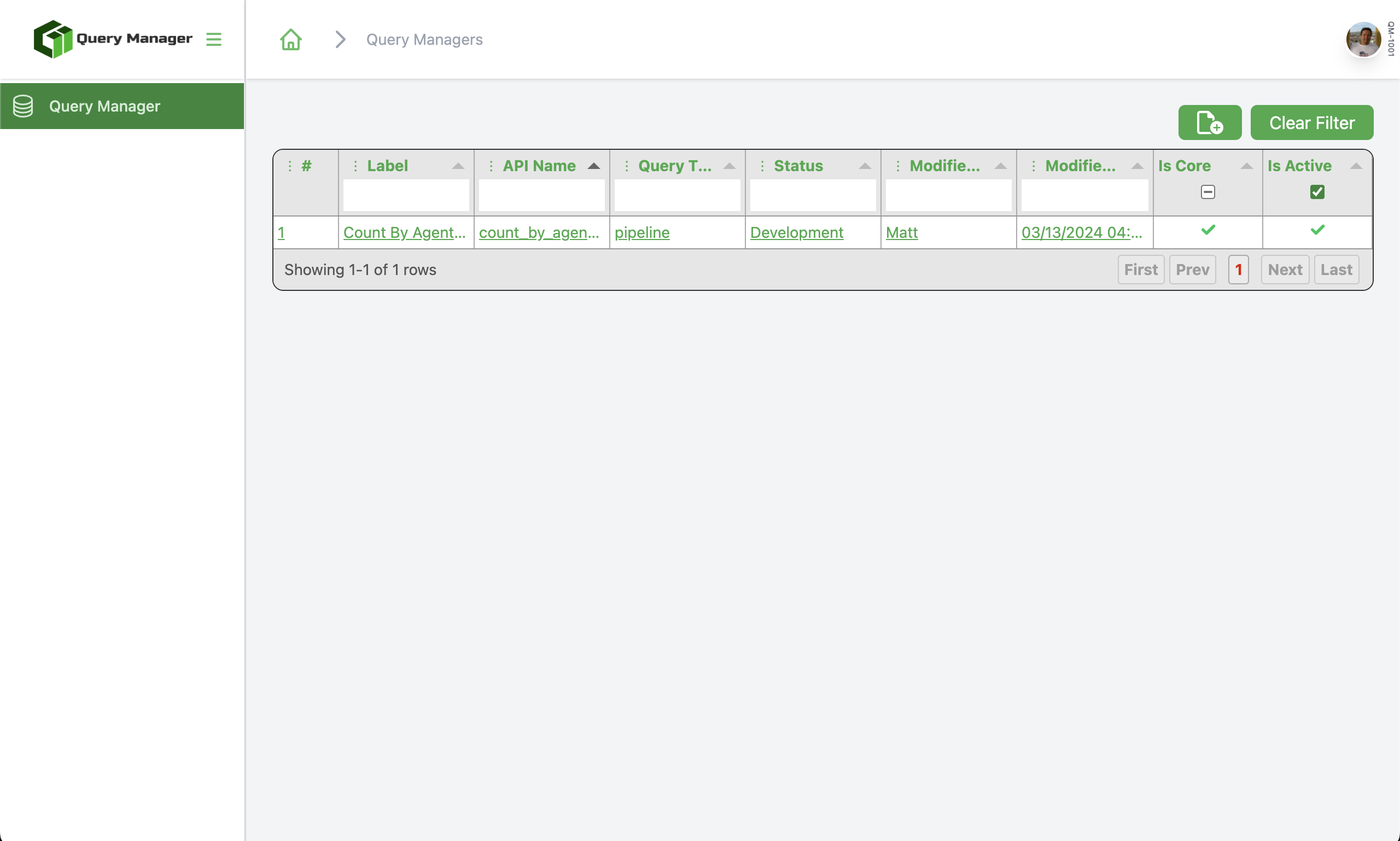Click into the Label filter input field
This screenshot has height=841, width=1400.
pos(405,196)
